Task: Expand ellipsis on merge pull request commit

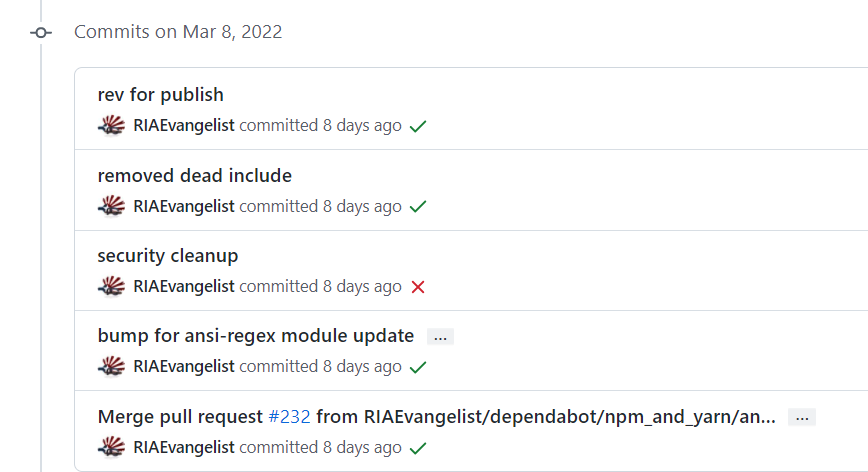Action: click(801, 417)
